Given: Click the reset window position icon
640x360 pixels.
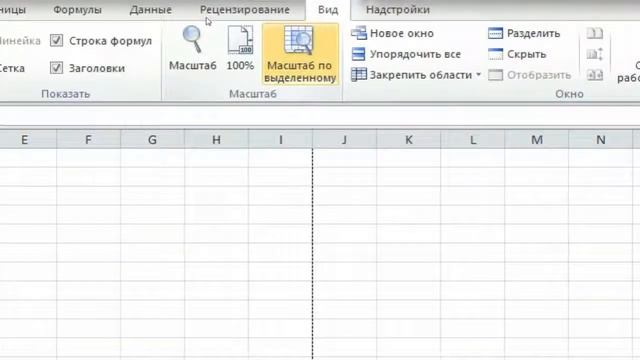Looking at the screenshot, I should click(594, 75).
